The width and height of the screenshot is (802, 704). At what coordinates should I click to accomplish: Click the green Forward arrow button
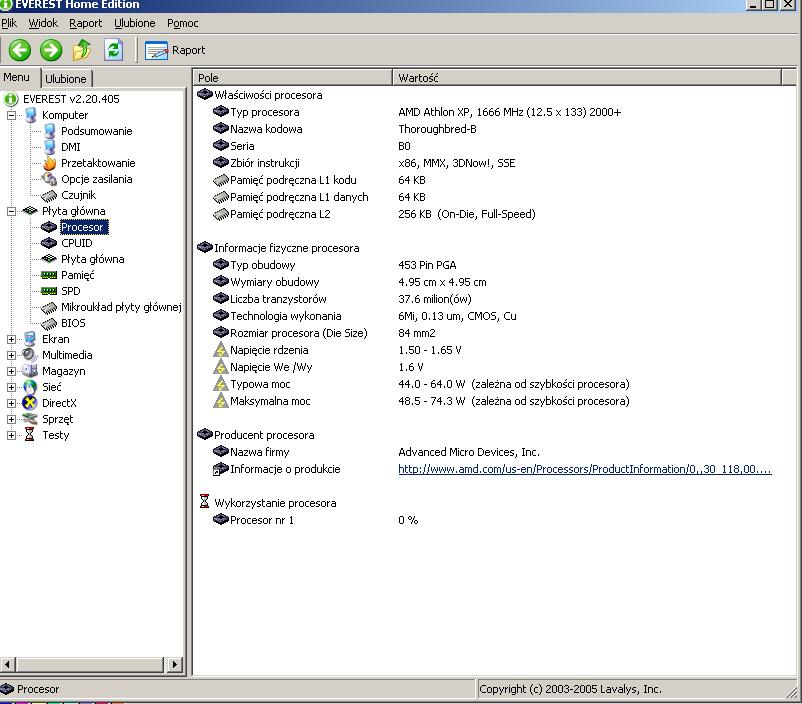tap(51, 50)
